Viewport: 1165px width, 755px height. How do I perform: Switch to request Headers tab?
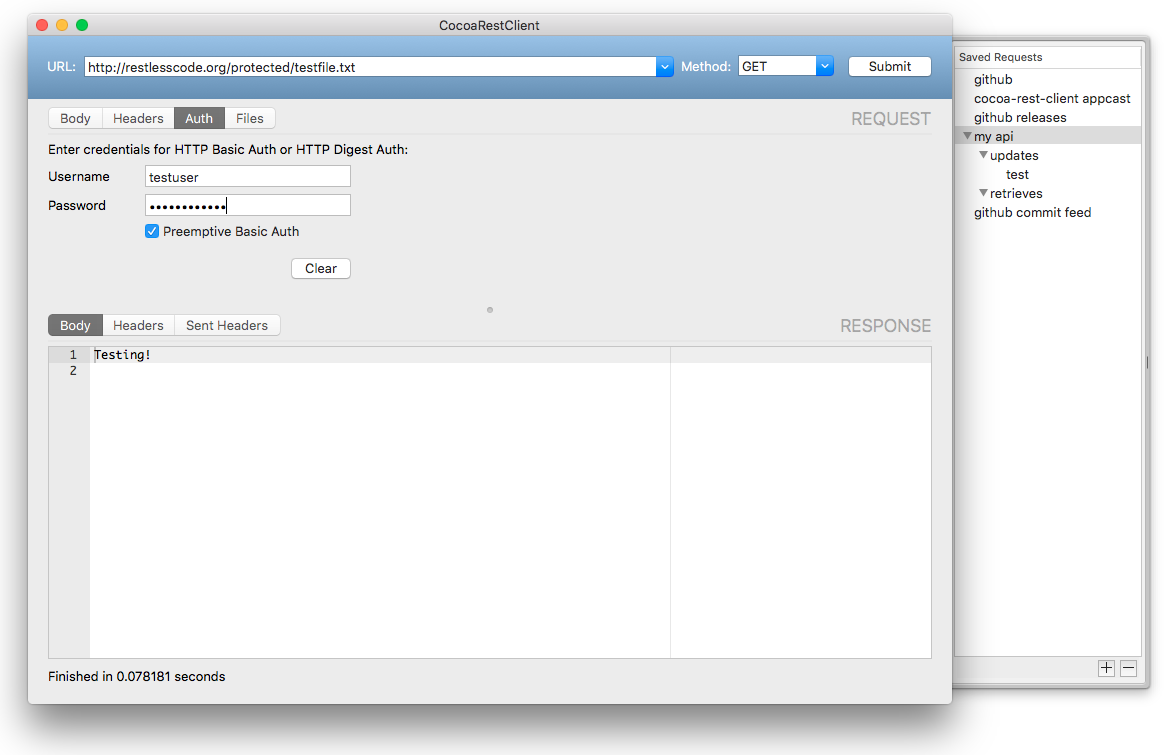click(x=138, y=118)
